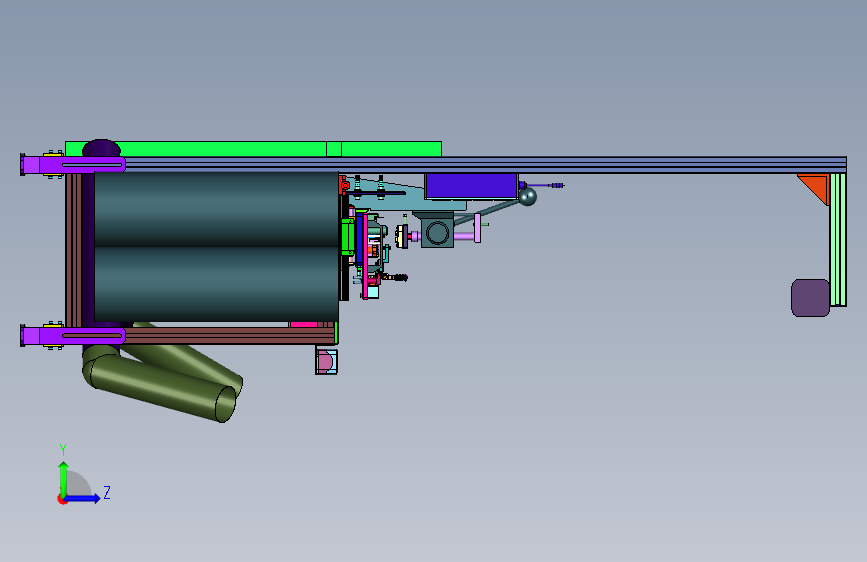This screenshot has height=562, width=867.
Task: Select the purple rounded block at lower right
Action: (811, 298)
